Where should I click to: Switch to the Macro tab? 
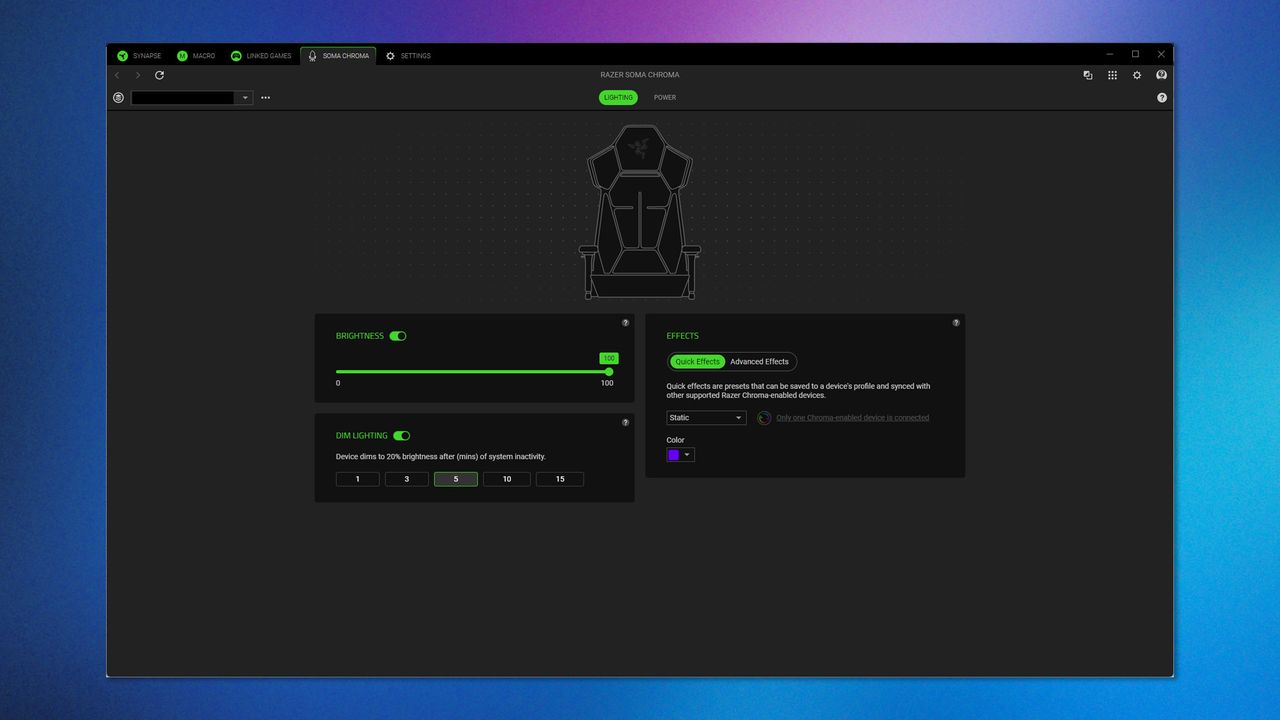[x=196, y=56]
